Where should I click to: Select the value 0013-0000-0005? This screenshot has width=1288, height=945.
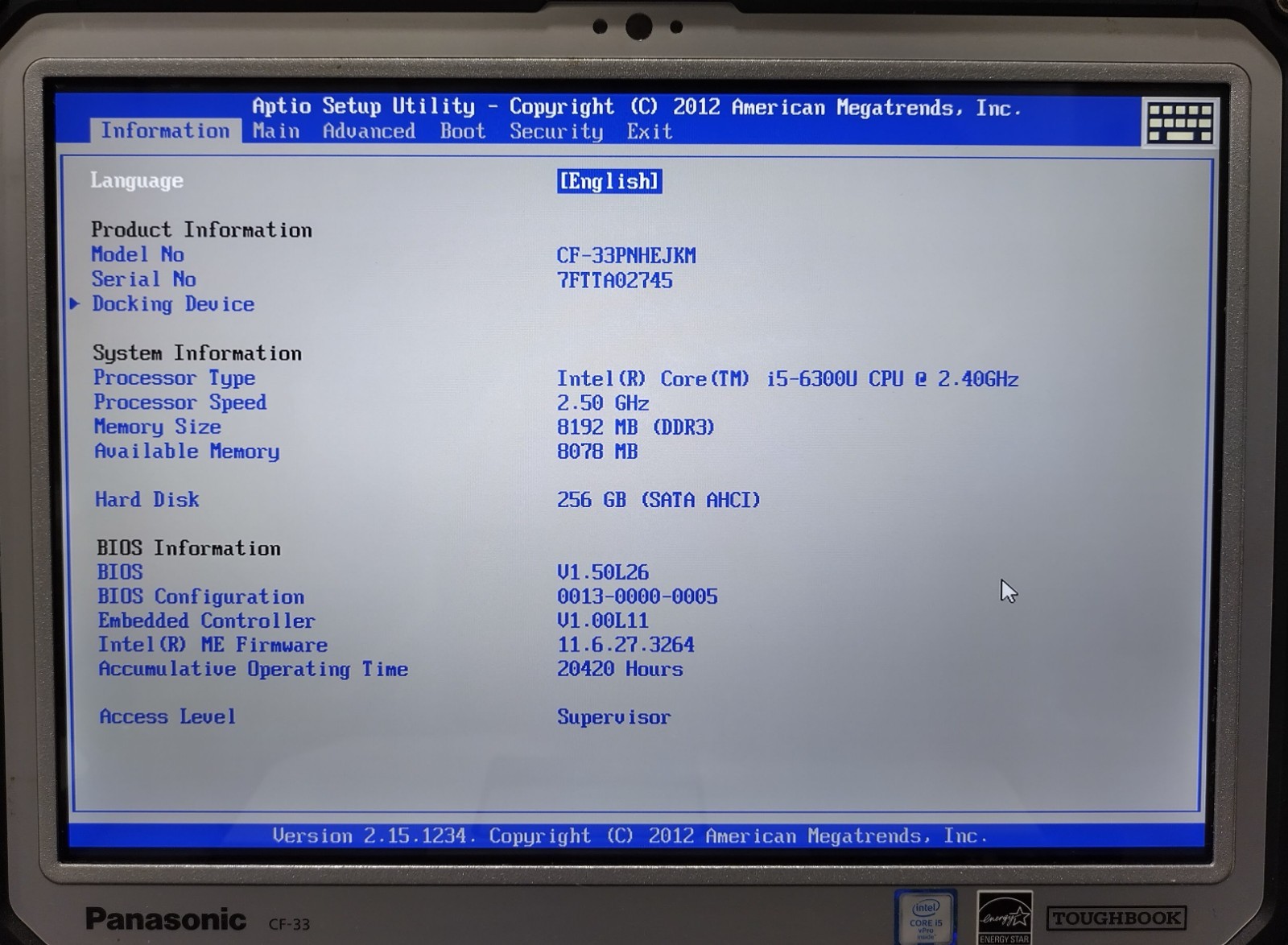coord(638,596)
